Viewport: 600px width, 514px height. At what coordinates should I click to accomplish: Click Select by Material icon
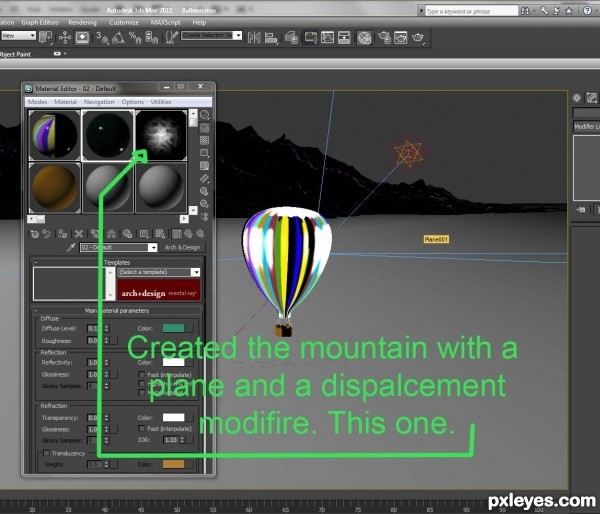[205, 204]
